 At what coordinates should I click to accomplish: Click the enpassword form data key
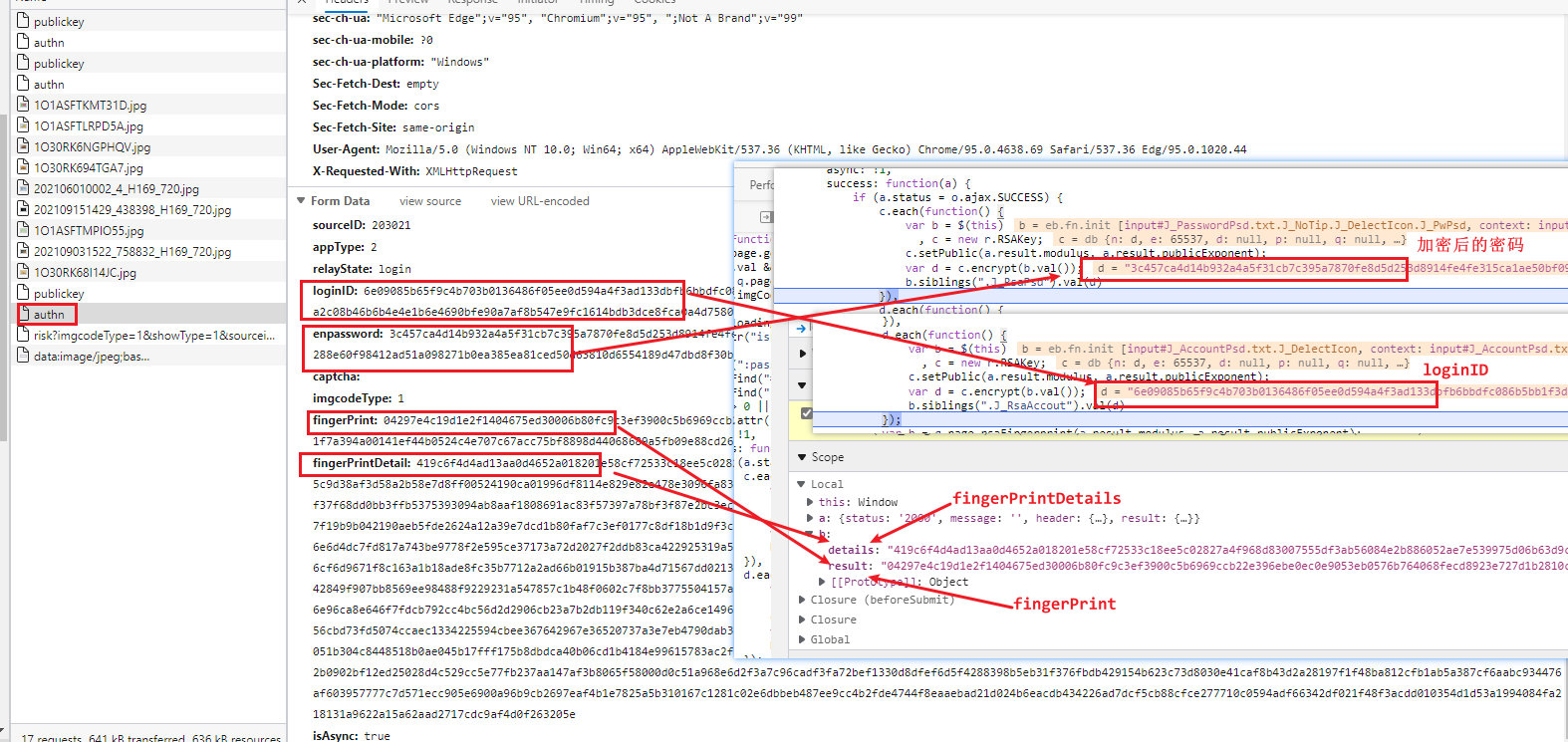click(348, 334)
